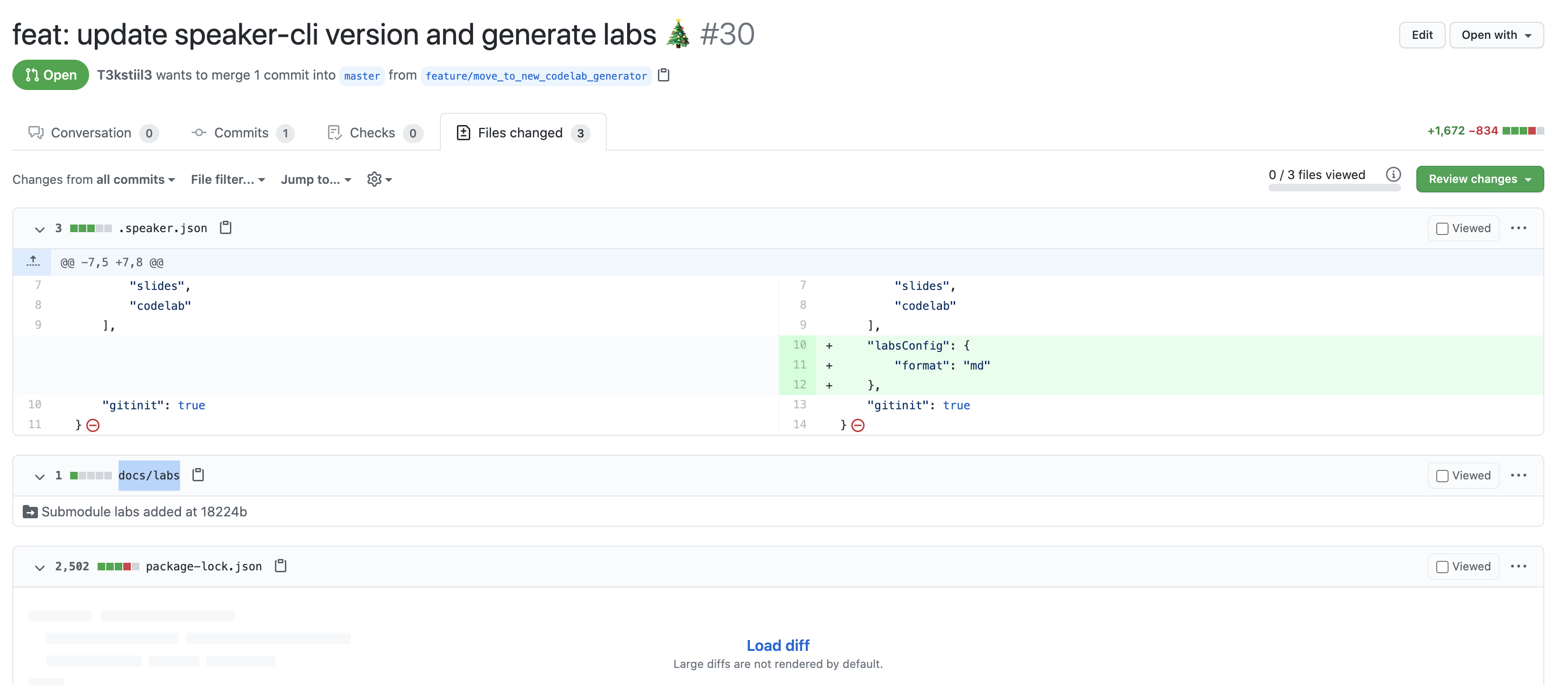Switch to the Conversation tab
Screen dimensions: 1568x685
92,133
